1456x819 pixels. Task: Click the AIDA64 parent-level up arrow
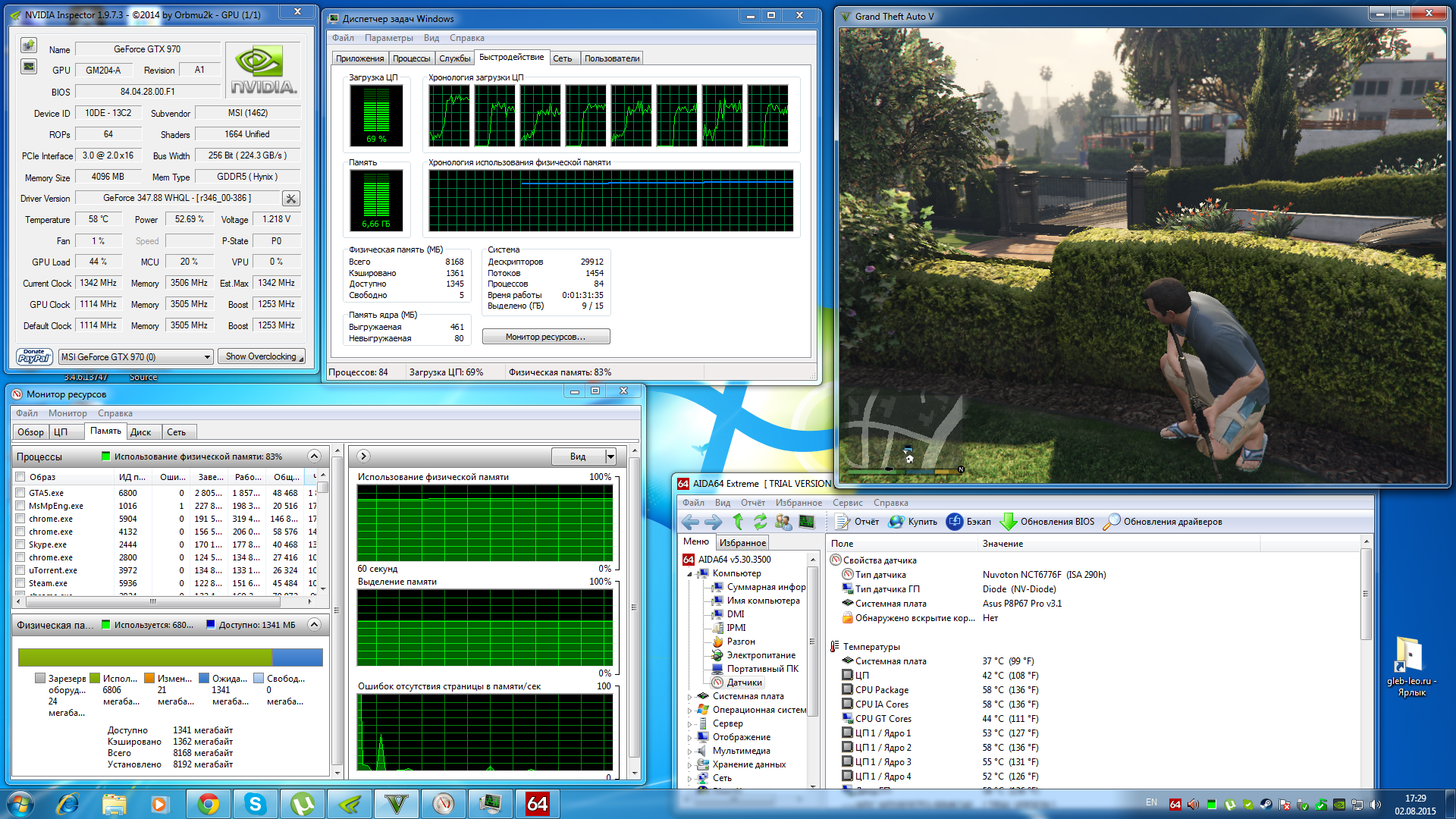click(x=738, y=522)
